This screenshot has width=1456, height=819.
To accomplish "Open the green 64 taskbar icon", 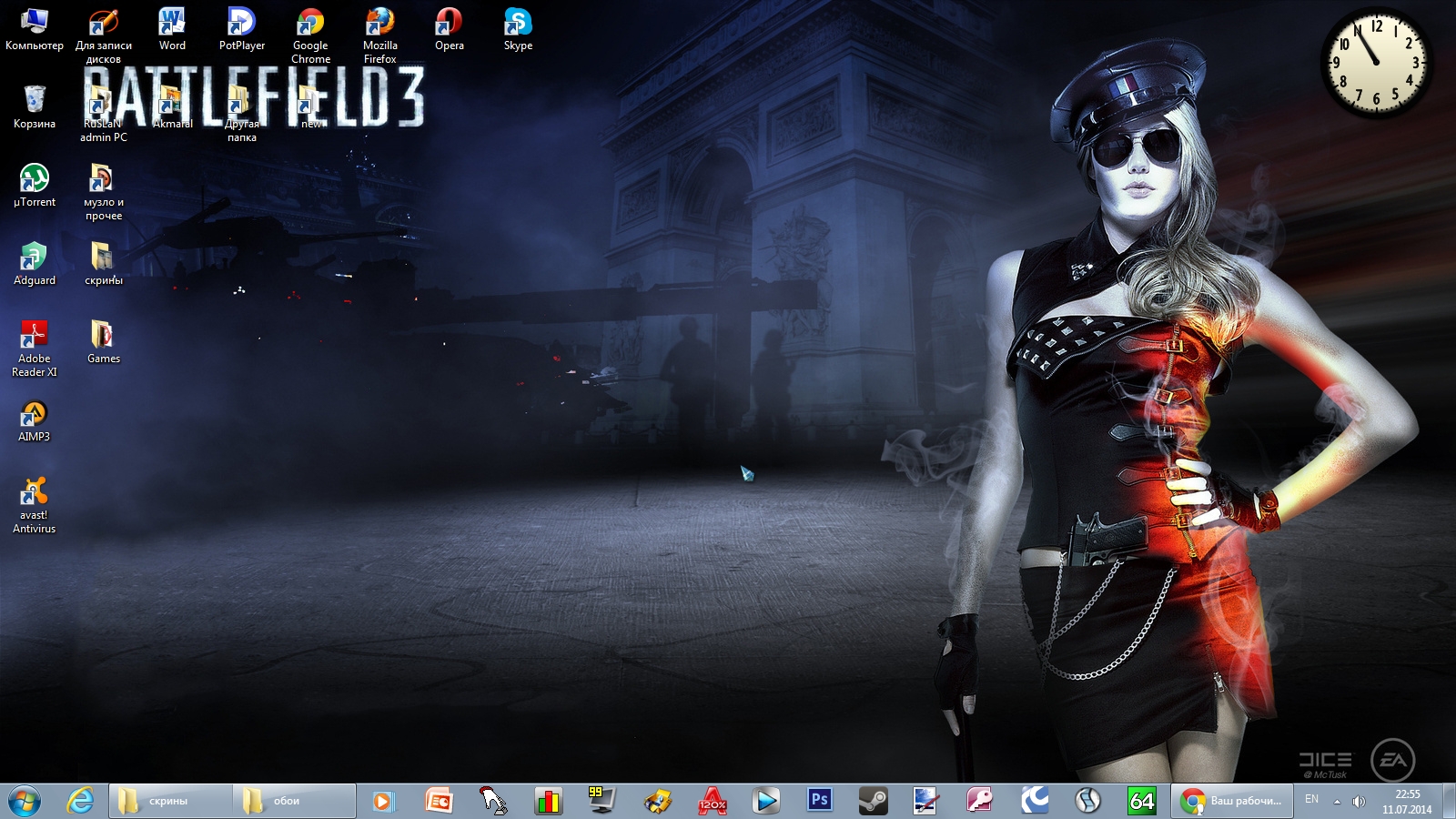I will pos(1141,801).
